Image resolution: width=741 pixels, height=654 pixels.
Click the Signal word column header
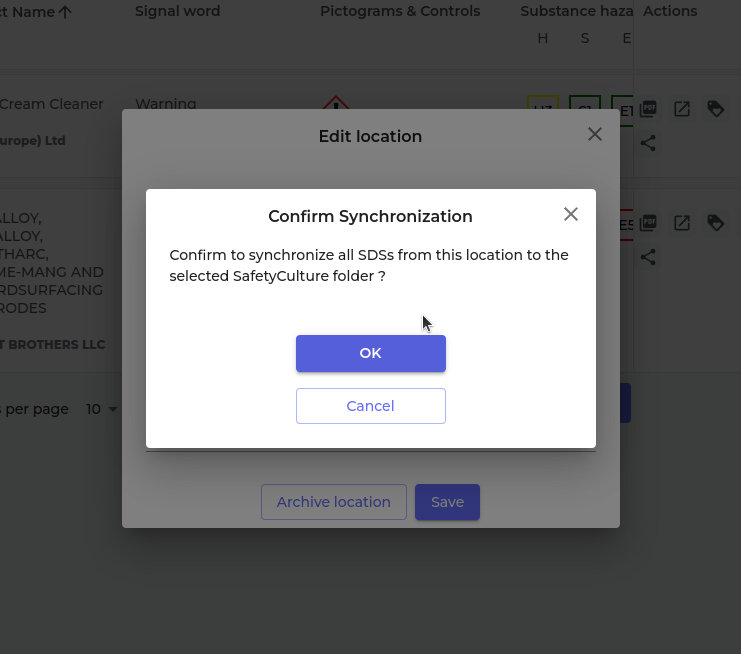point(177,12)
